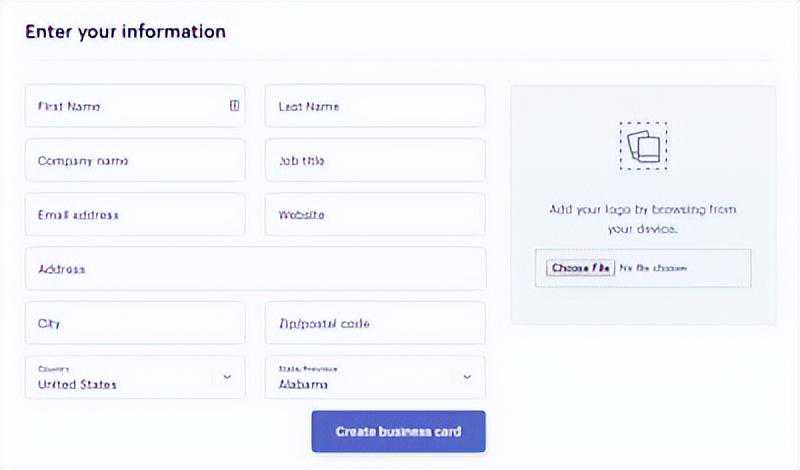Expand the State/Province dropdown chevron
The height and width of the screenshot is (470, 800).
point(466,377)
